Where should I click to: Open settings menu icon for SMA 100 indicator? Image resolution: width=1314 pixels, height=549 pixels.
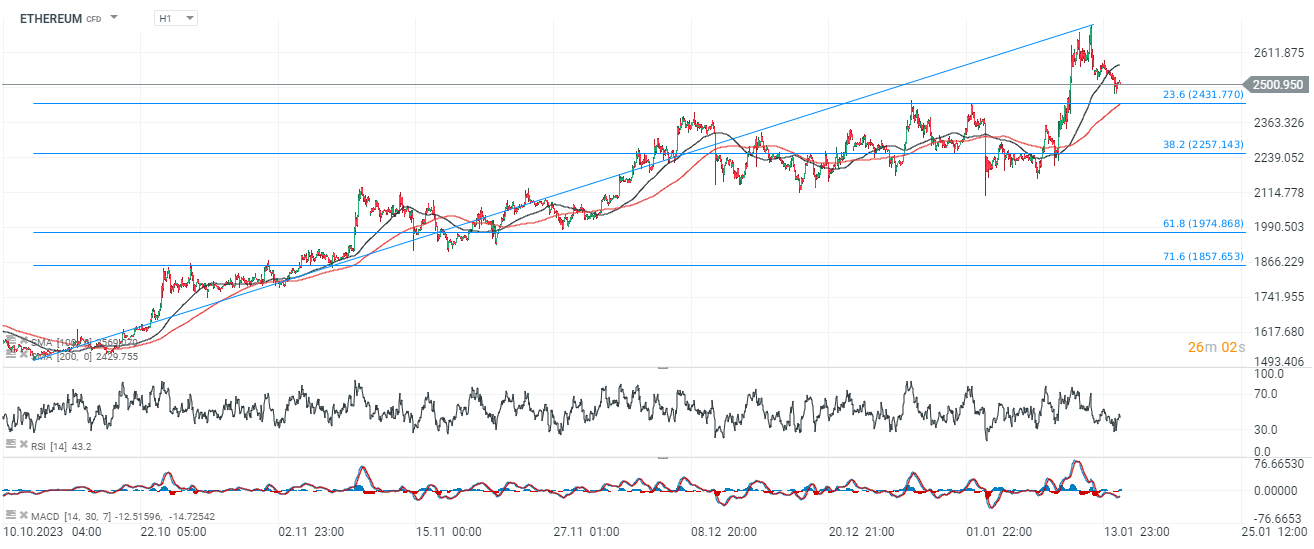pos(10,342)
